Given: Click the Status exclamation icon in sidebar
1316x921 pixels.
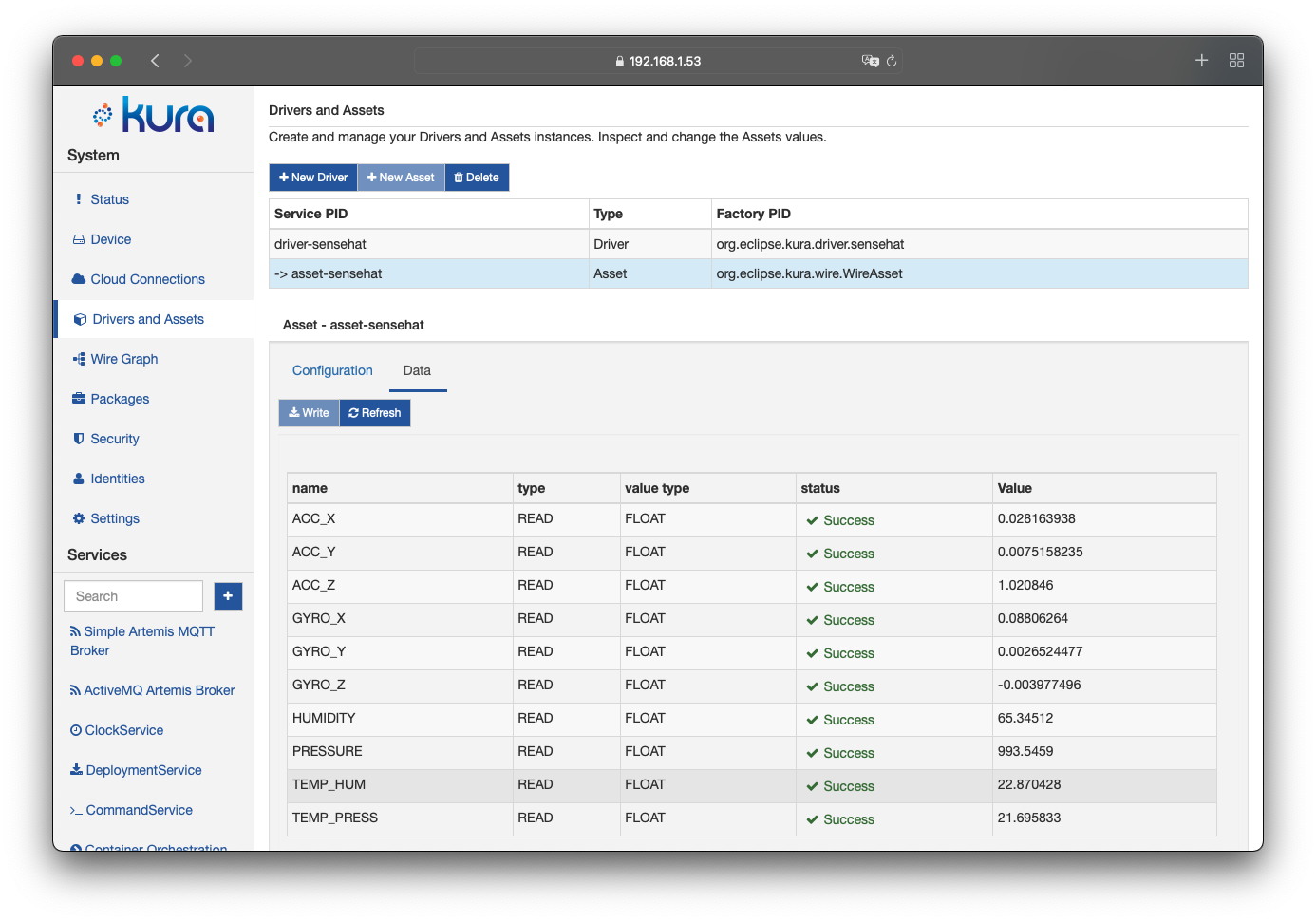Looking at the screenshot, I should tap(79, 199).
